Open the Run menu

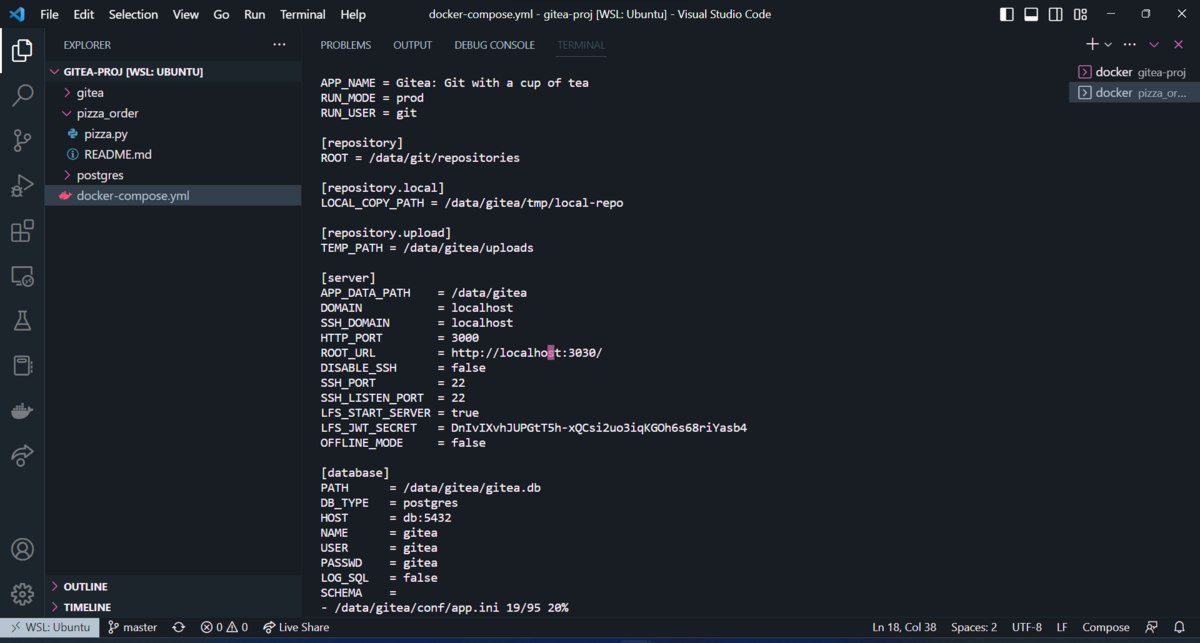coord(255,14)
